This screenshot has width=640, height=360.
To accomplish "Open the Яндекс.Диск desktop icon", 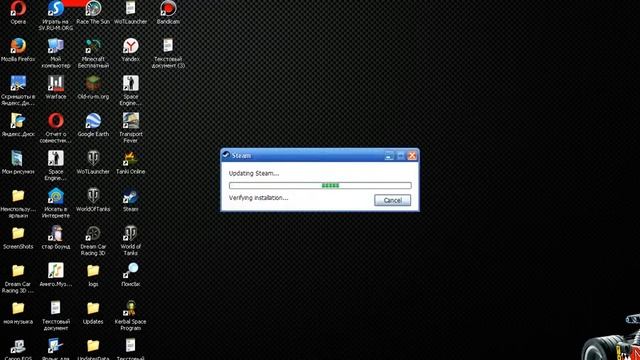I will 18,121.
